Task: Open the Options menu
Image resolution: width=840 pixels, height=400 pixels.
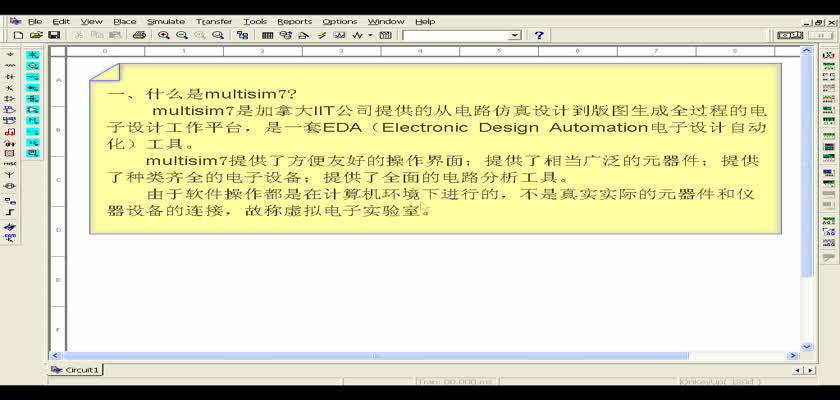Action: [340, 21]
